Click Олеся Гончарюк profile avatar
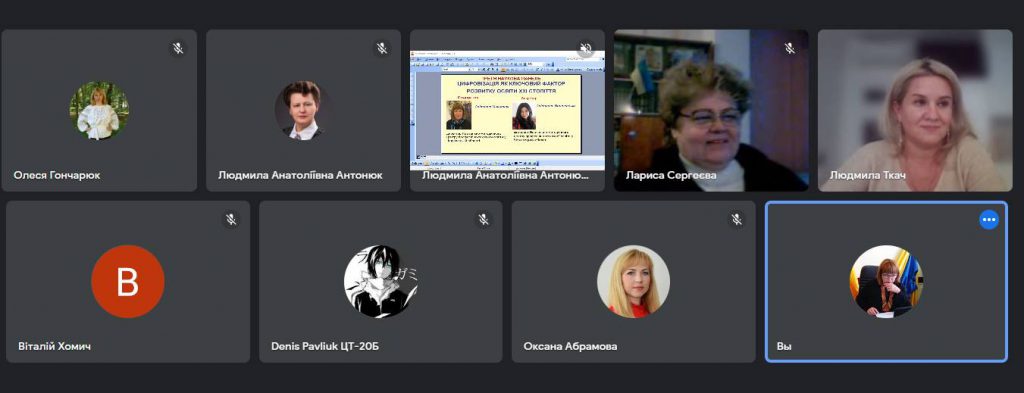 99,110
